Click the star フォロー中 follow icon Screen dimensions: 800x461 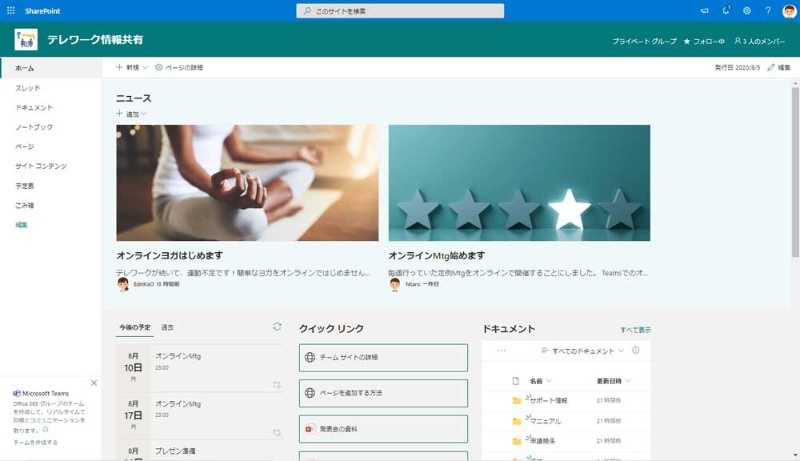[x=687, y=41]
